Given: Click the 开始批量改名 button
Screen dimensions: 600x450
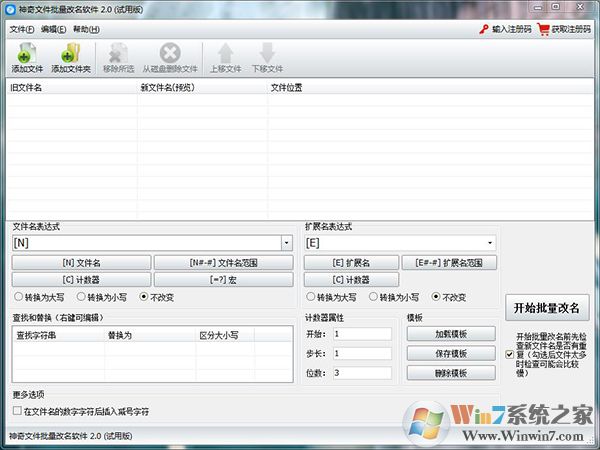Looking at the screenshot, I should coord(547,308).
